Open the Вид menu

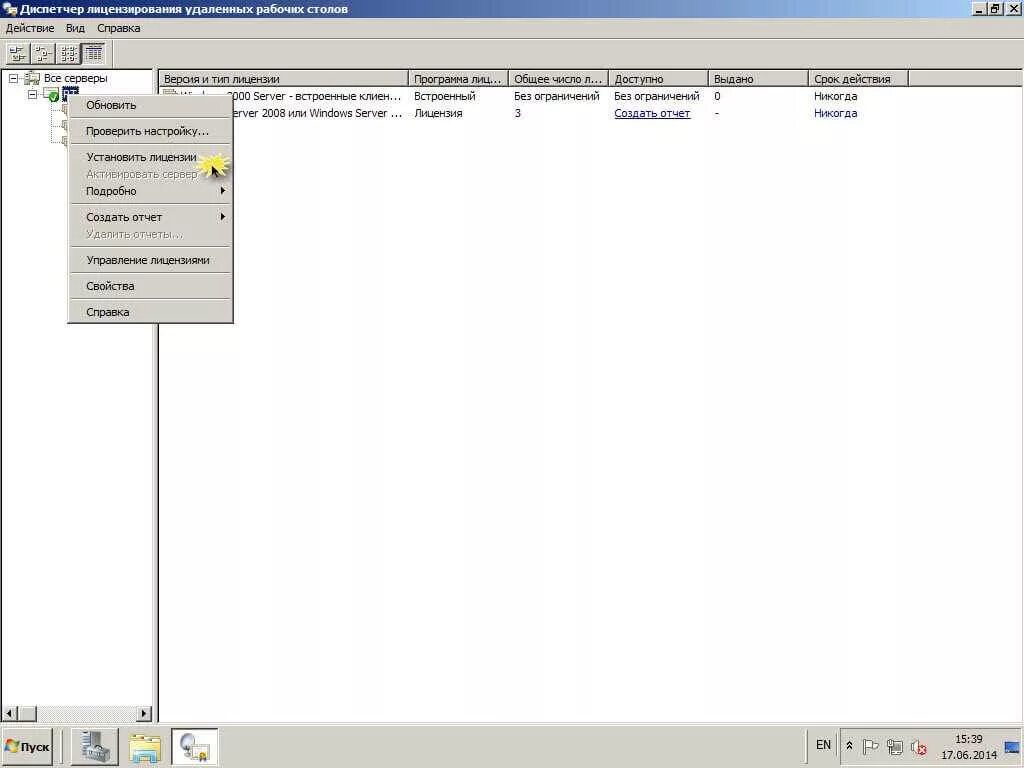coord(75,28)
